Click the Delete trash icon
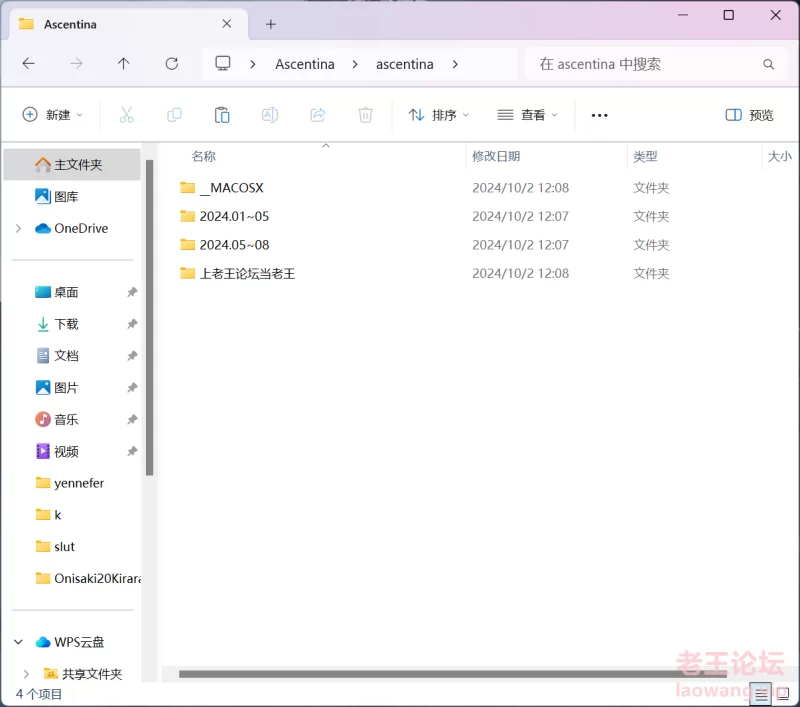Viewport: 800px width, 707px height. click(366, 115)
